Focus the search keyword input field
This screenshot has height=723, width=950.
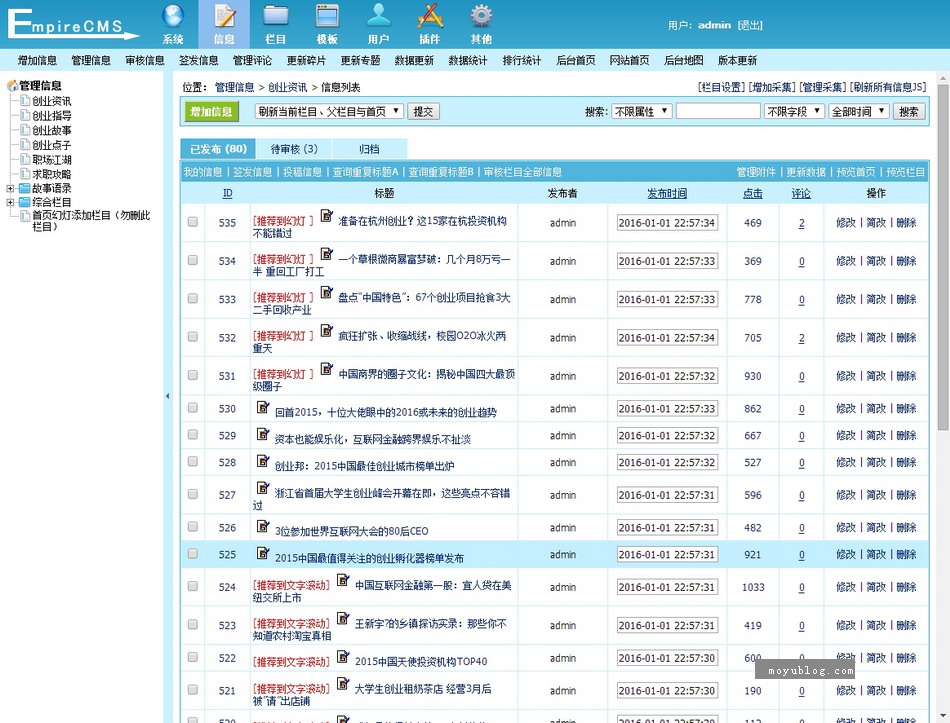718,112
